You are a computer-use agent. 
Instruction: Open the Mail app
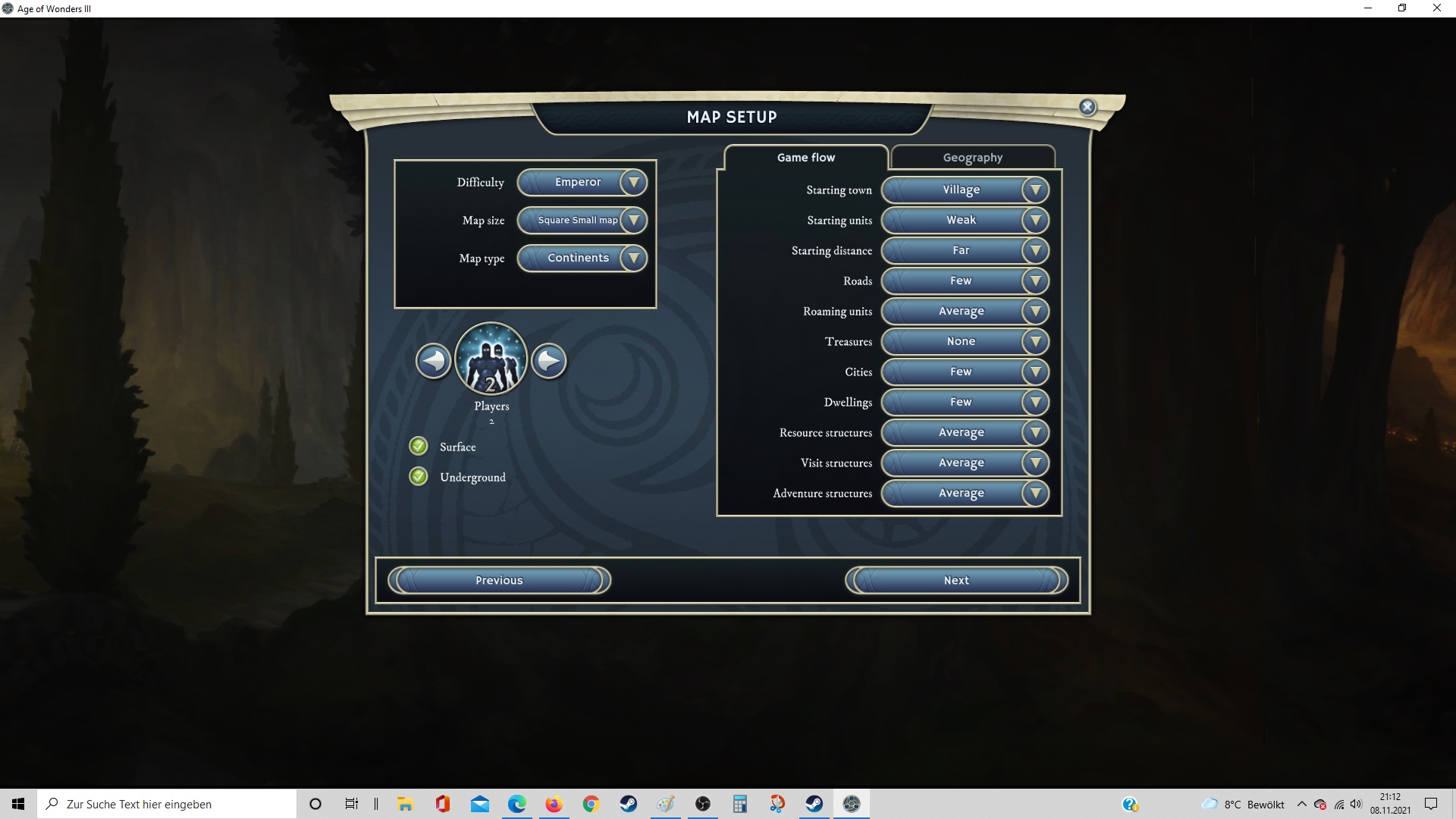479,804
